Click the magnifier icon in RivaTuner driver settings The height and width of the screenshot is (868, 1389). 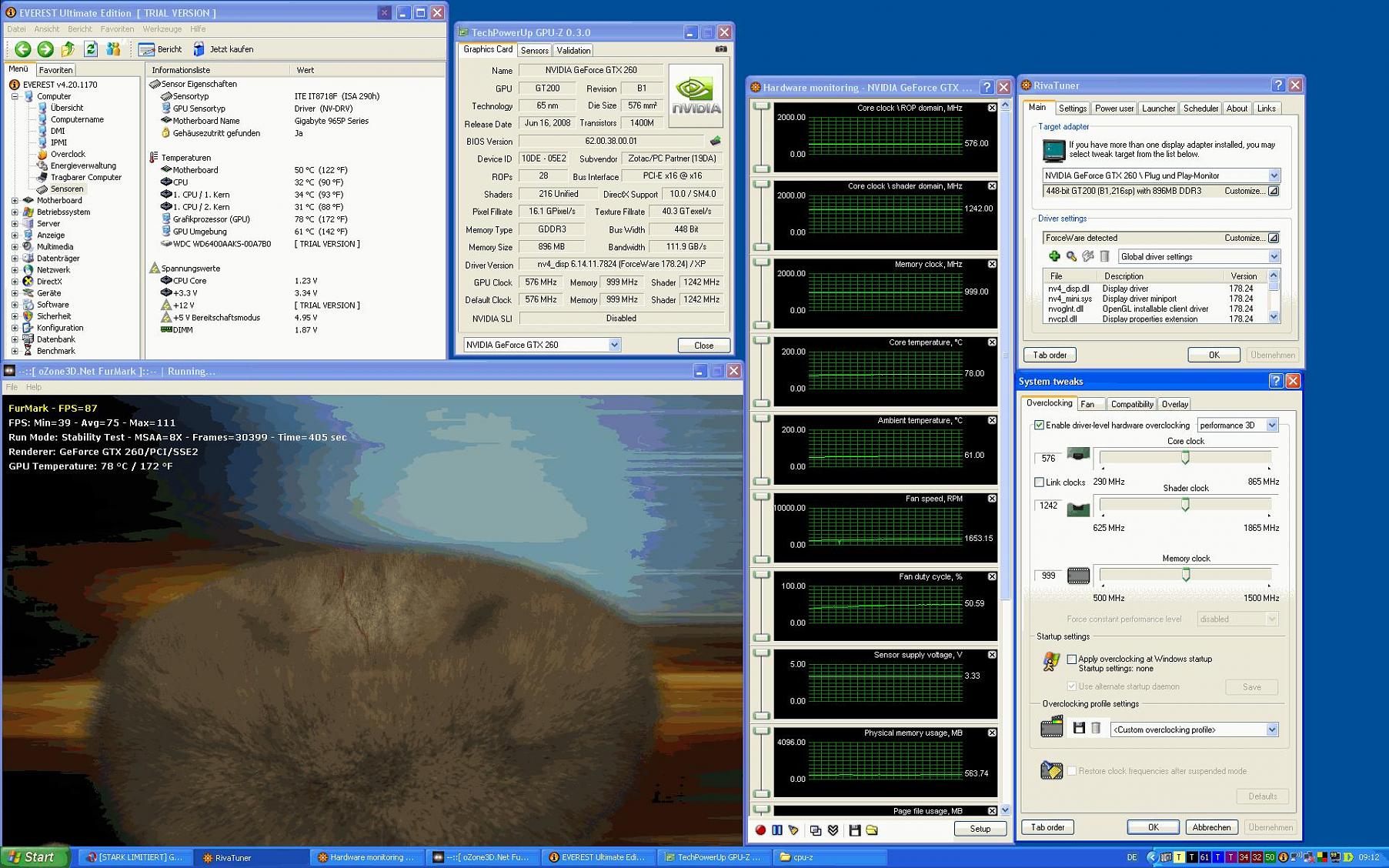point(1071,256)
